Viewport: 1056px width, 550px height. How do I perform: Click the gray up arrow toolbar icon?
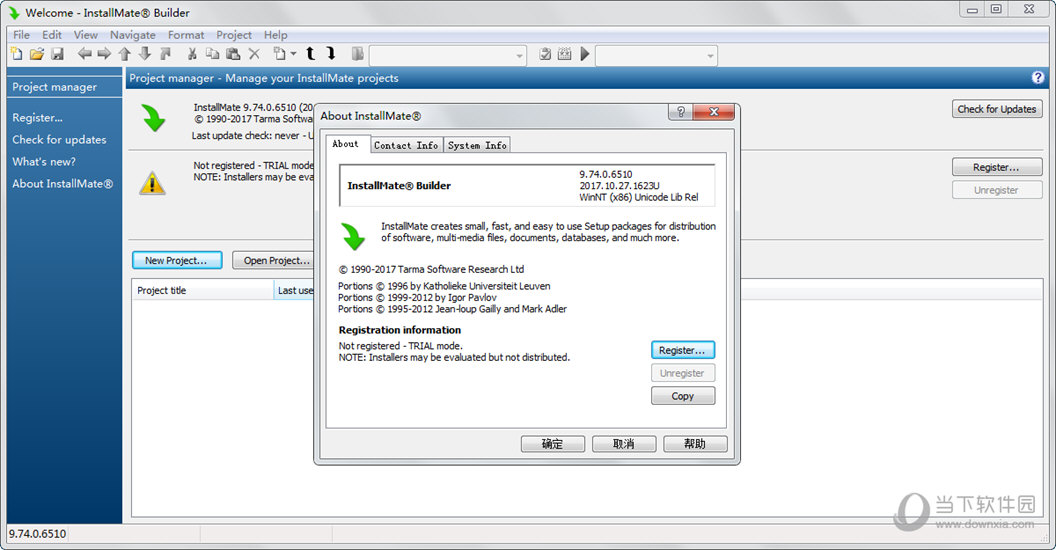(x=125, y=54)
